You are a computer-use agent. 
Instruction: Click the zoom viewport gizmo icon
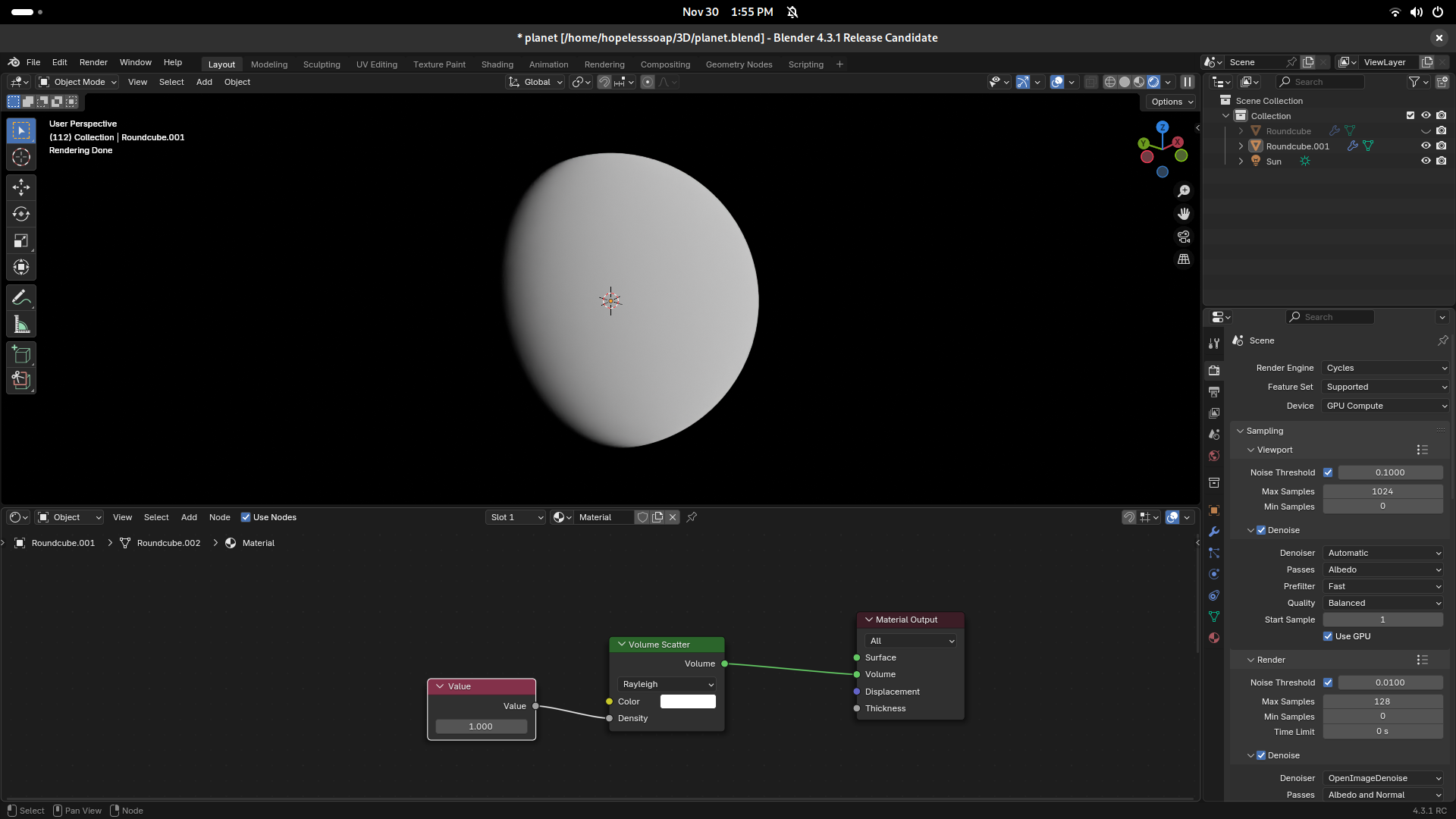click(x=1184, y=191)
